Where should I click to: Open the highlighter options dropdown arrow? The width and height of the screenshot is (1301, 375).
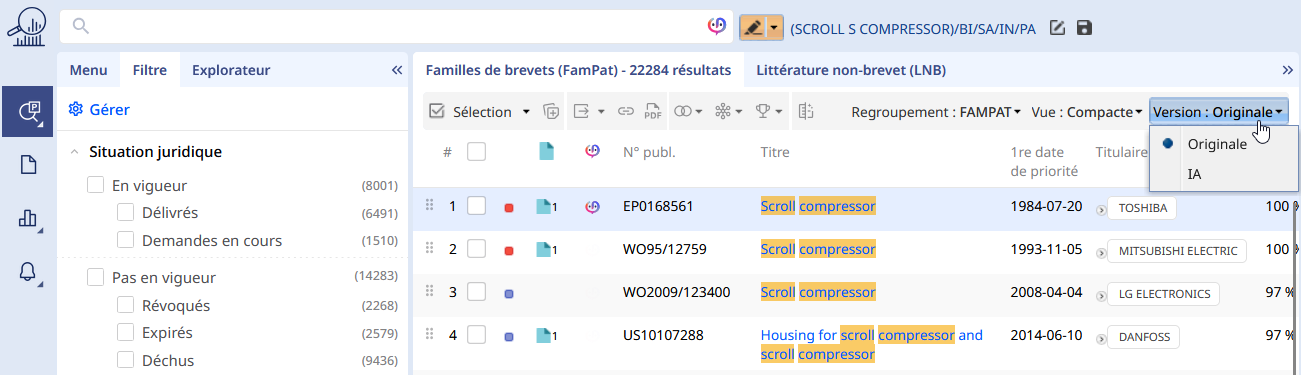pyautogui.click(x=775, y=27)
